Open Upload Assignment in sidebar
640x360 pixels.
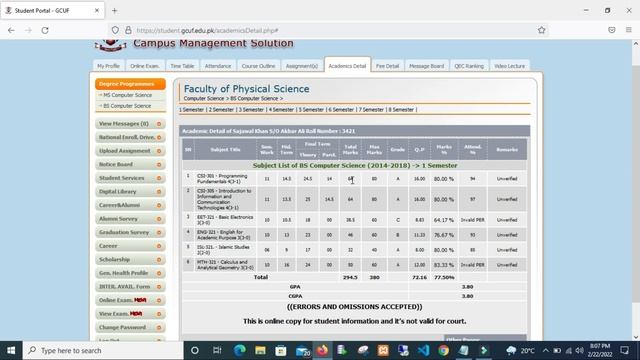click(130, 151)
